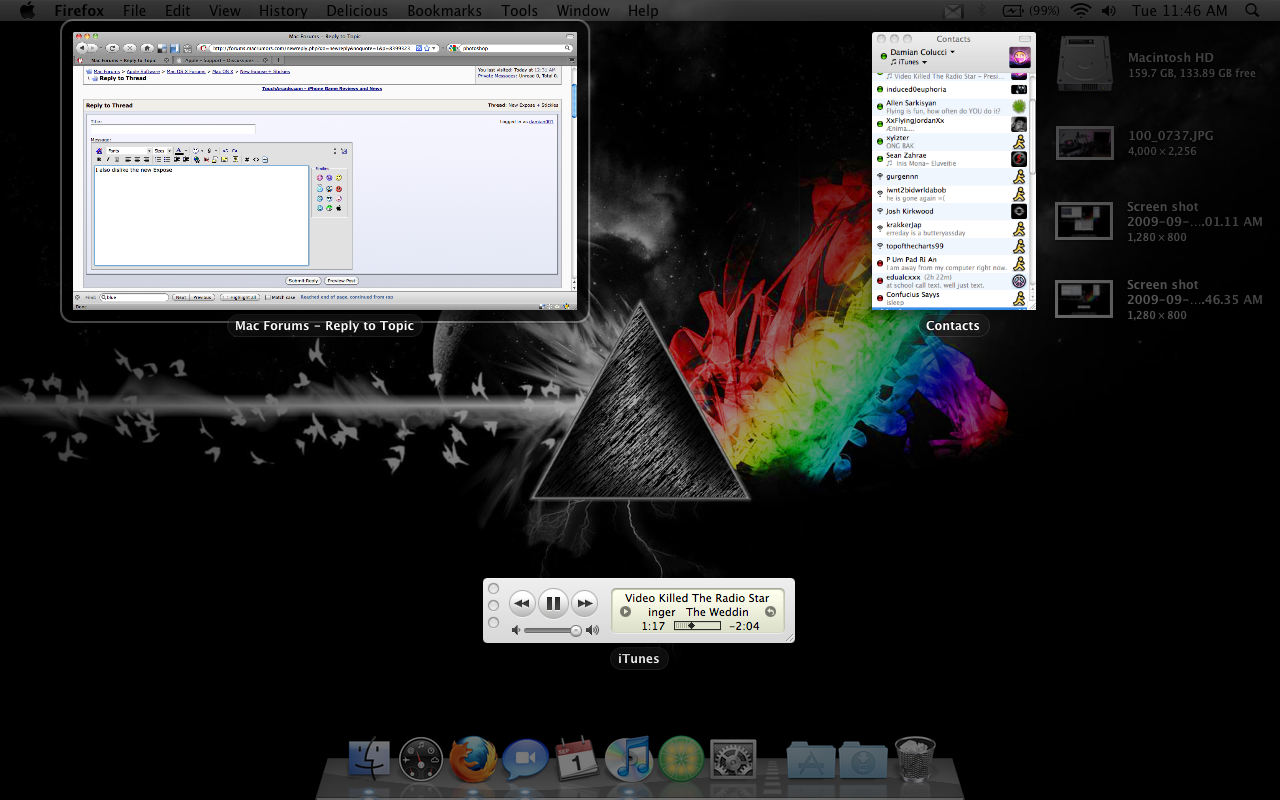Skip to previous track in iTunes

point(521,603)
